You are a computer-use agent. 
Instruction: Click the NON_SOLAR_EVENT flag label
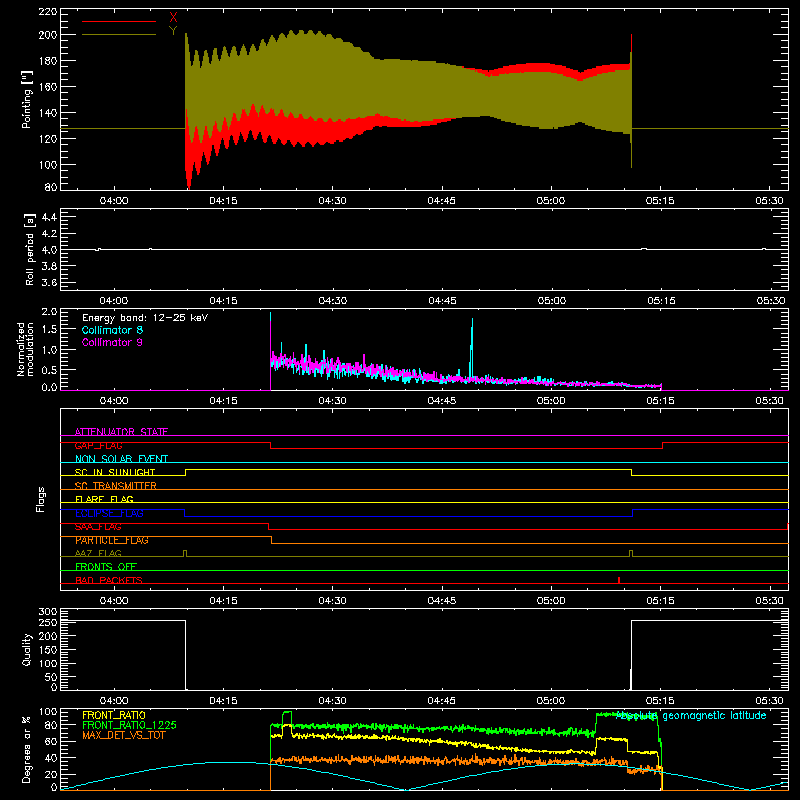coord(121,459)
